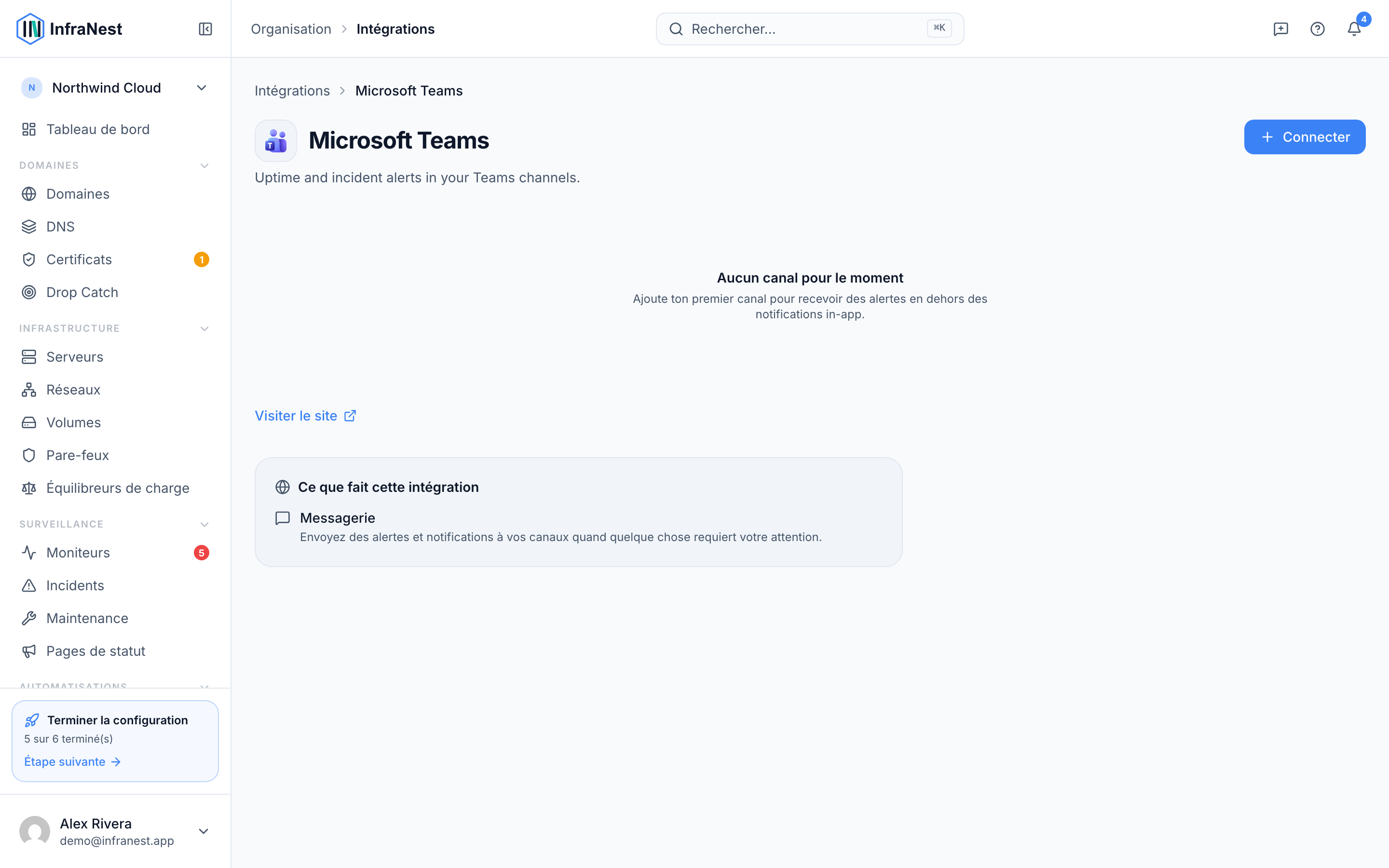Click the Domaines globe icon

[29, 194]
